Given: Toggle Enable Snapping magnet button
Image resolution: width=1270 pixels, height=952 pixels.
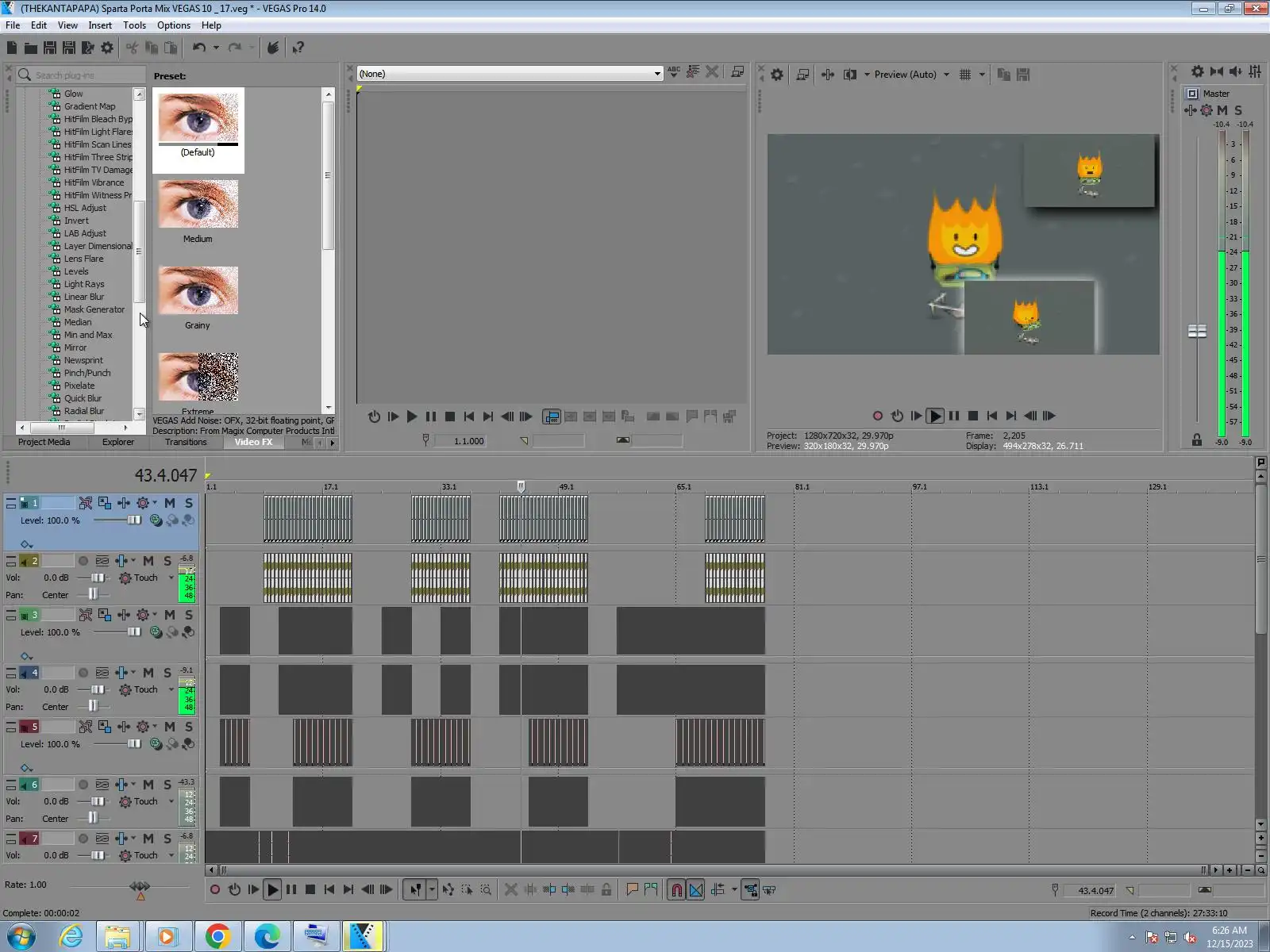Looking at the screenshot, I should (676, 890).
